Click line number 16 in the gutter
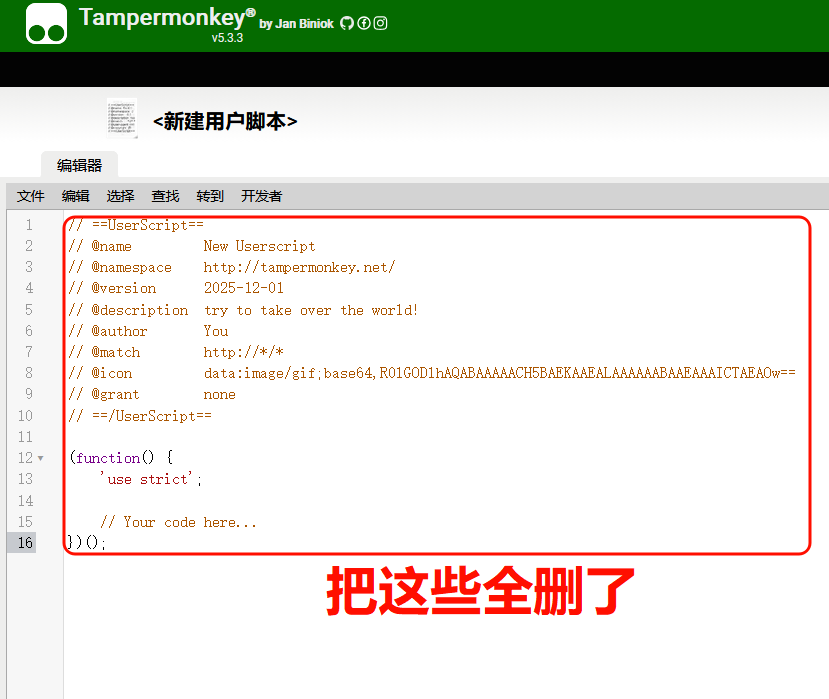 click(25, 543)
